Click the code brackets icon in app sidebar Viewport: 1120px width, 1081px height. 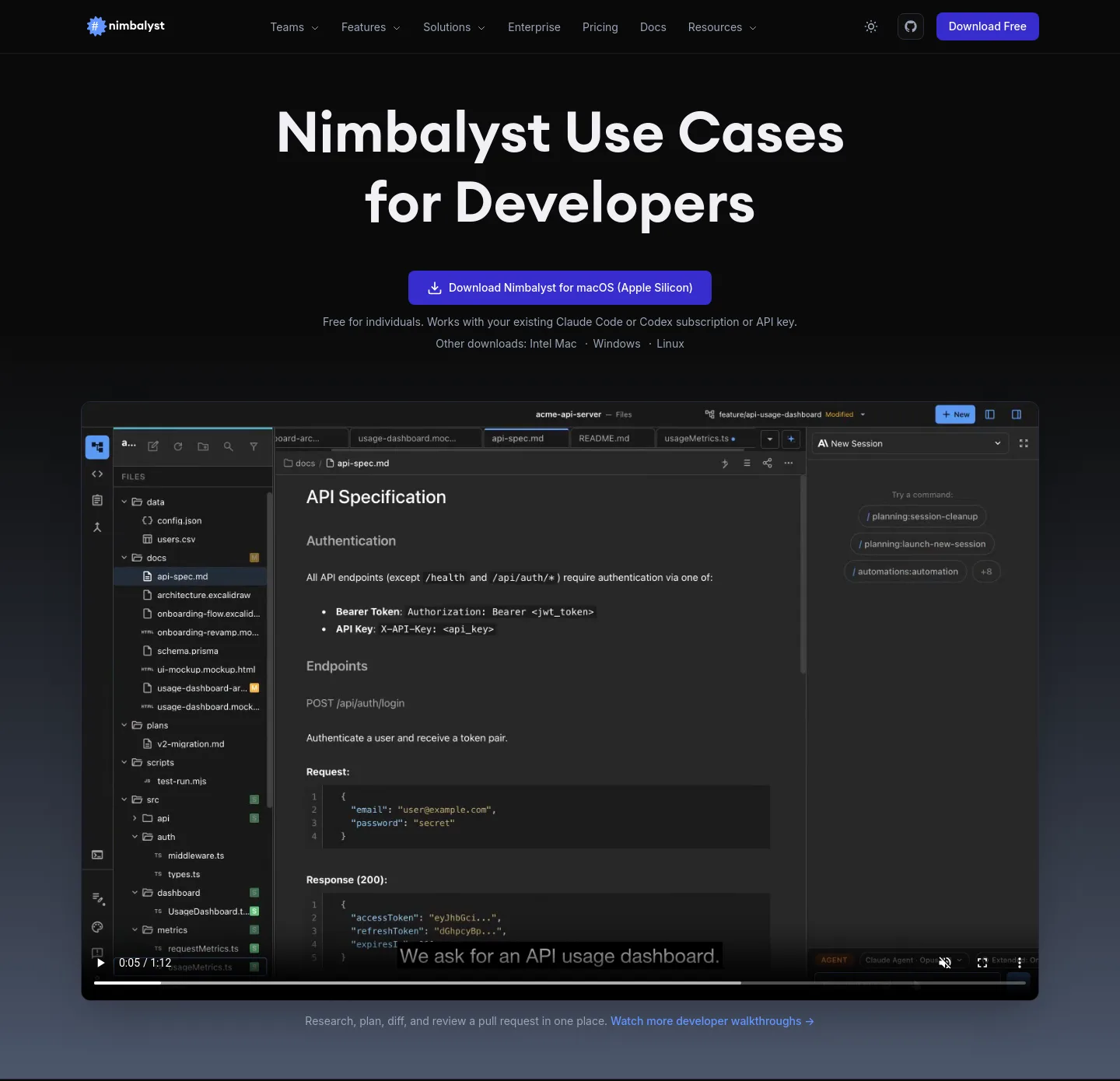pyautogui.click(x=97, y=474)
